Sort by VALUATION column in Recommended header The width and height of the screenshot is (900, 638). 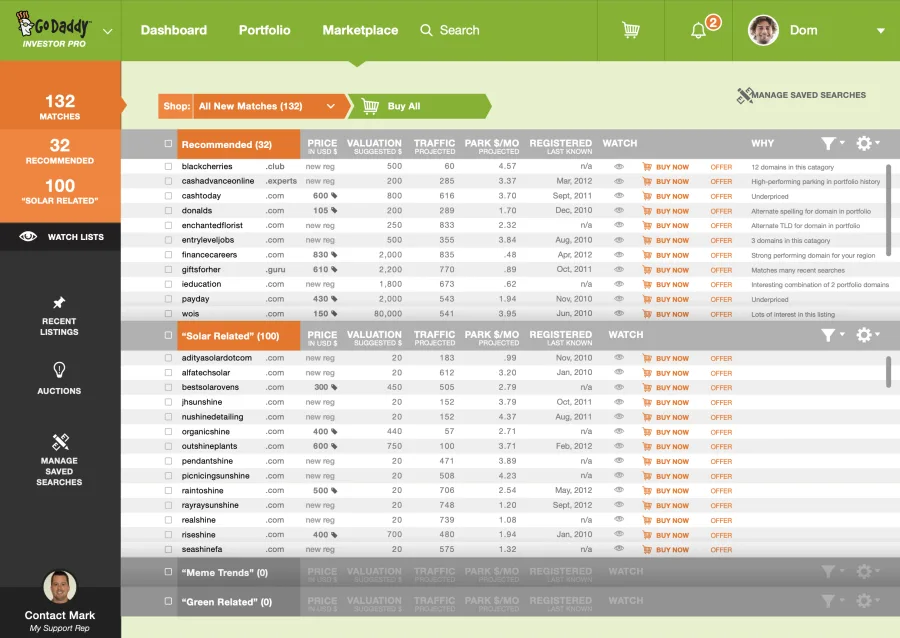pyautogui.click(x=374, y=146)
